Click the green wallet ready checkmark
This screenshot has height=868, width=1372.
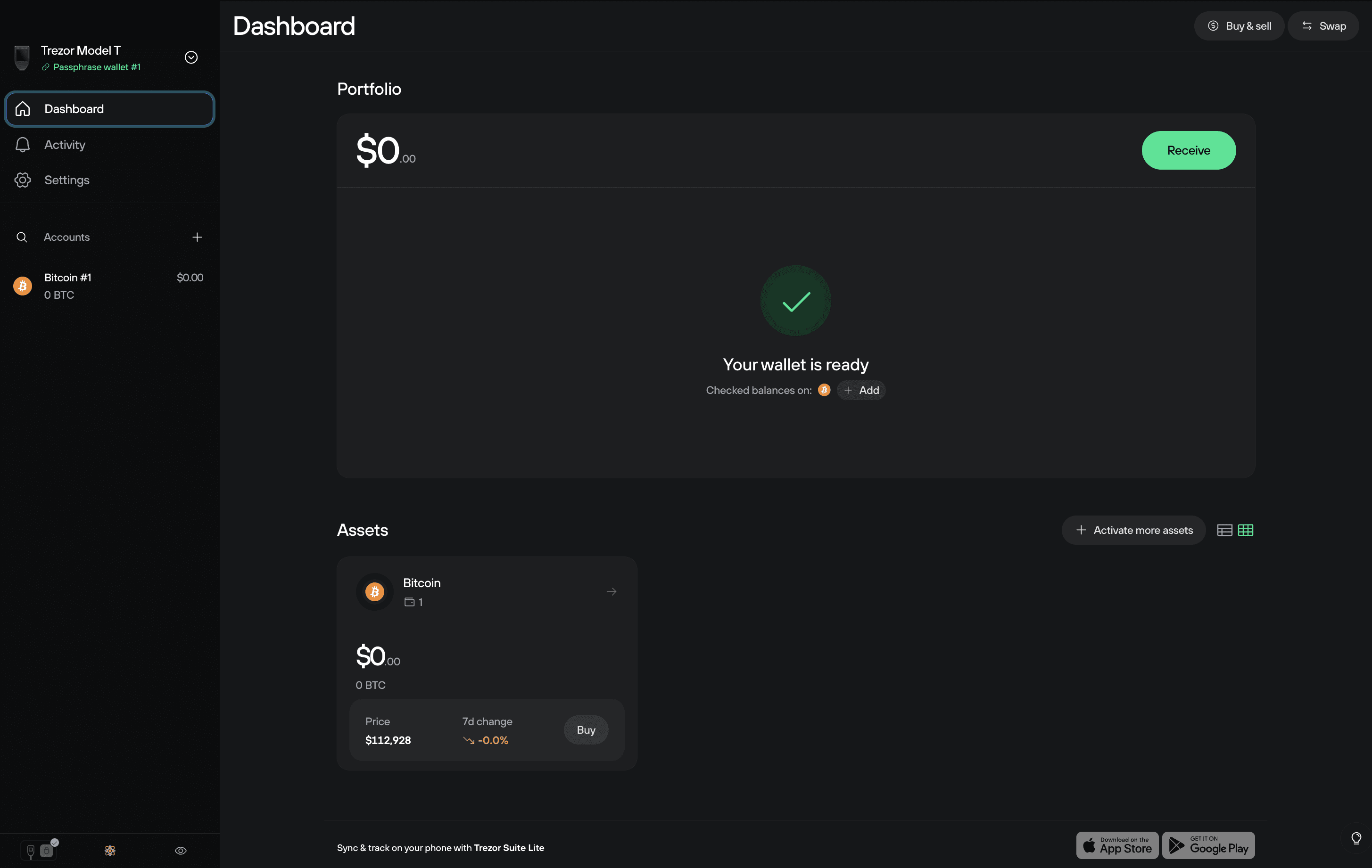tap(795, 301)
